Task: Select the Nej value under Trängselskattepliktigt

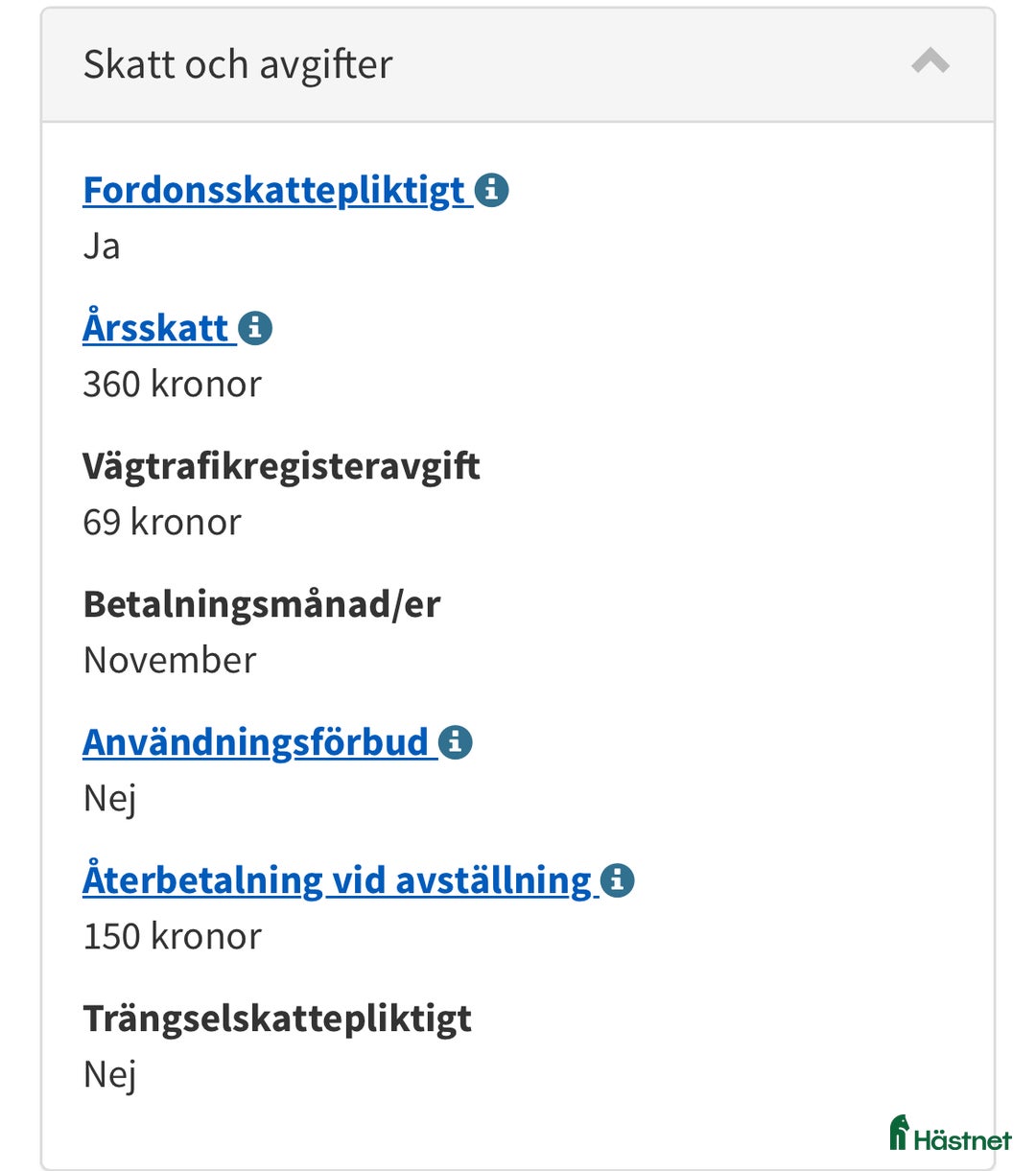Action: pyautogui.click(x=109, y=1074)
